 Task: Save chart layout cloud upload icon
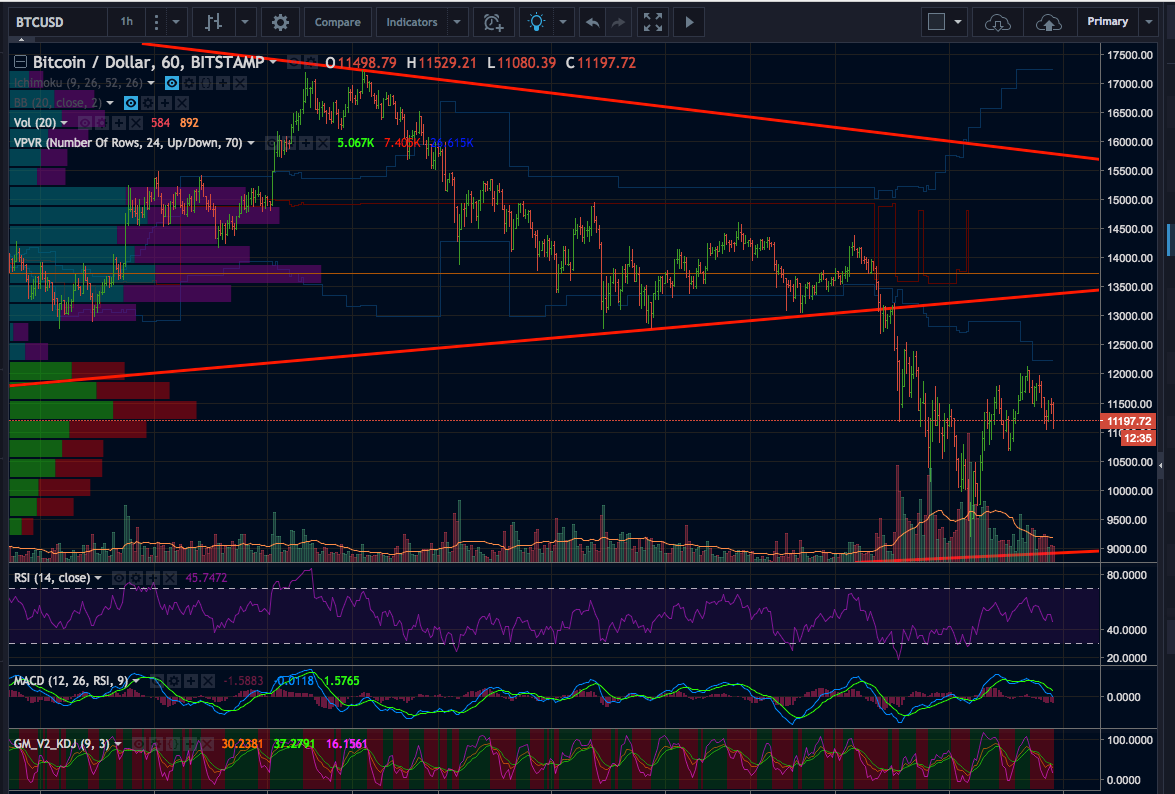1048,23
